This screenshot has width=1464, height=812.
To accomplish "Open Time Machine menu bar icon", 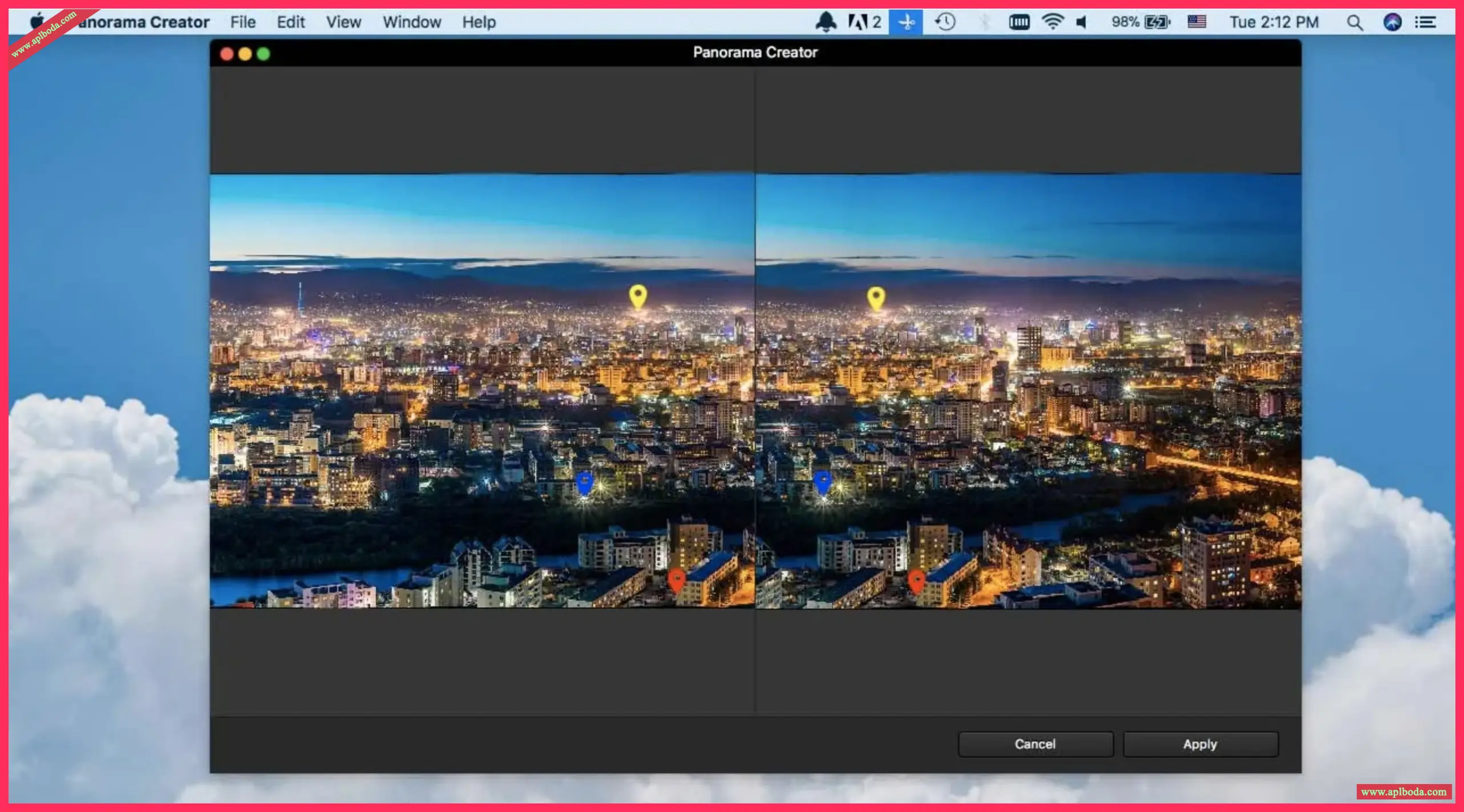I will (945, 22).
